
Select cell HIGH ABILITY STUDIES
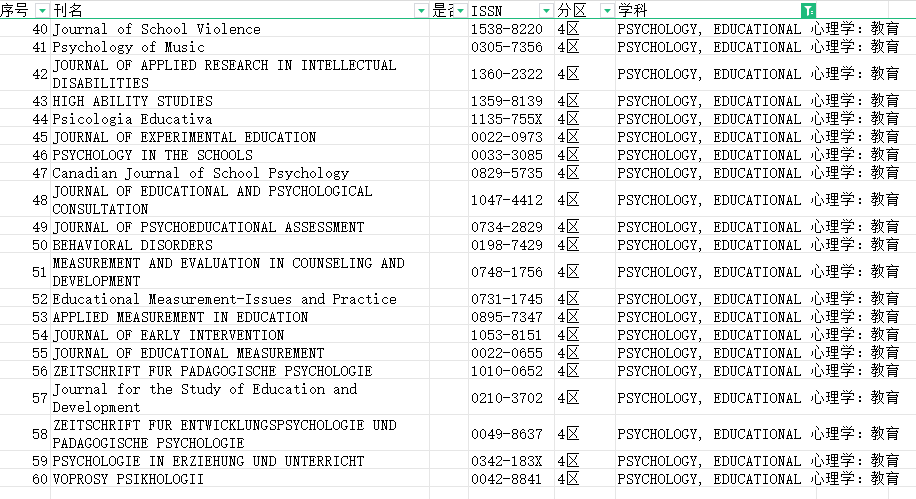point(240,101)
